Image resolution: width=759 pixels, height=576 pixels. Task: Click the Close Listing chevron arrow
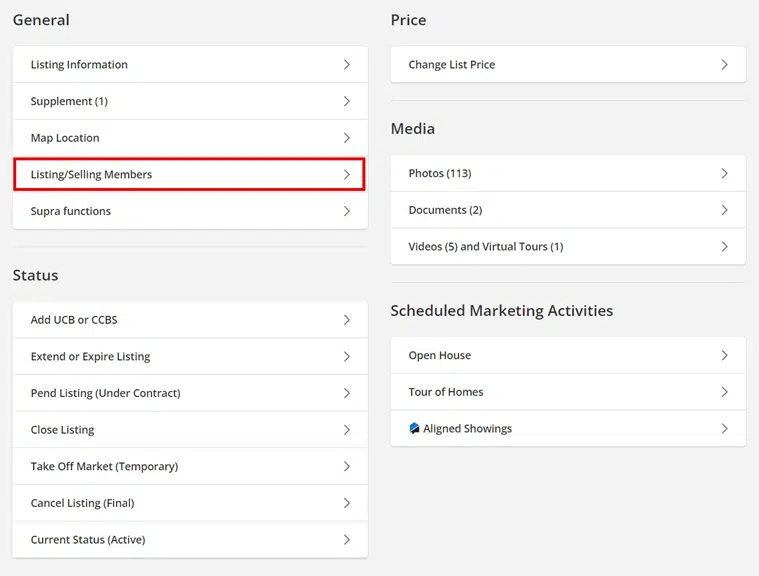click(347, 430)
